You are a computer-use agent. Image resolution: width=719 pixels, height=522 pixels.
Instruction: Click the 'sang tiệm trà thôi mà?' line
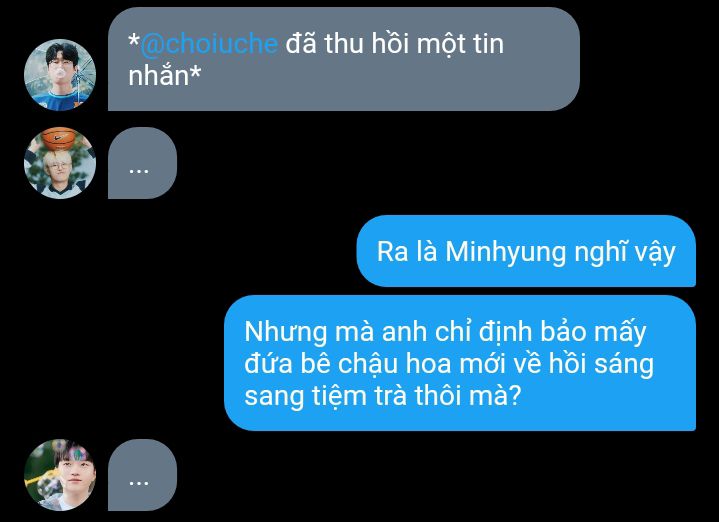click(x=383, y=395)
